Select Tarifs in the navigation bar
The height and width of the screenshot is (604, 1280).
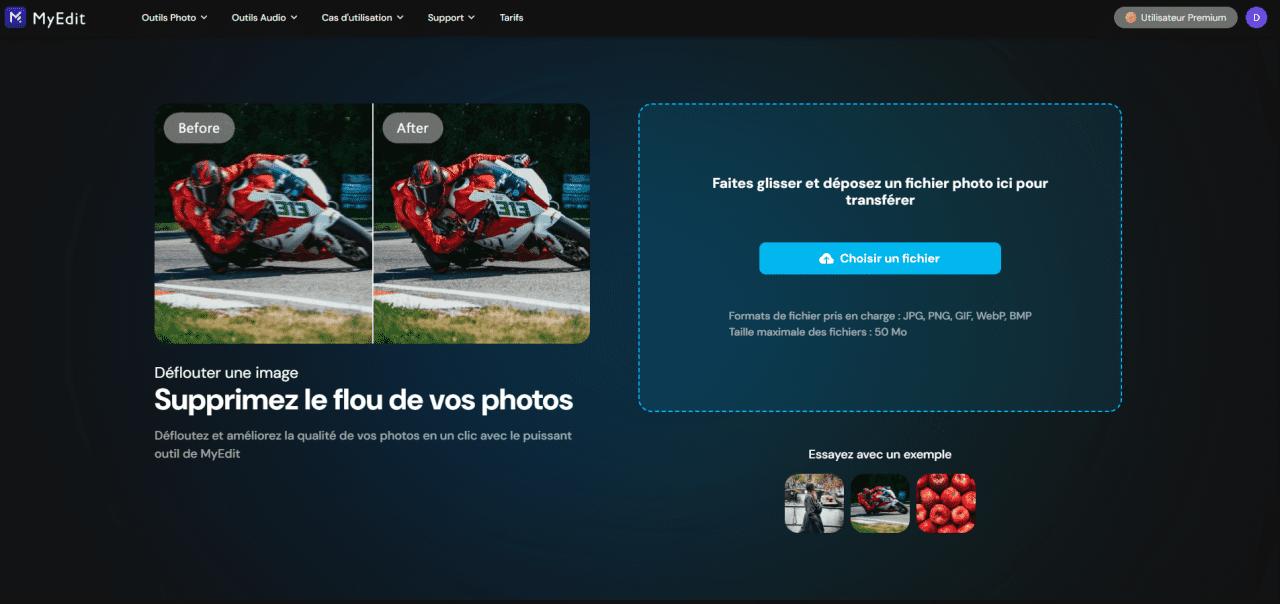pyautogui.click(x=511, y=17)
